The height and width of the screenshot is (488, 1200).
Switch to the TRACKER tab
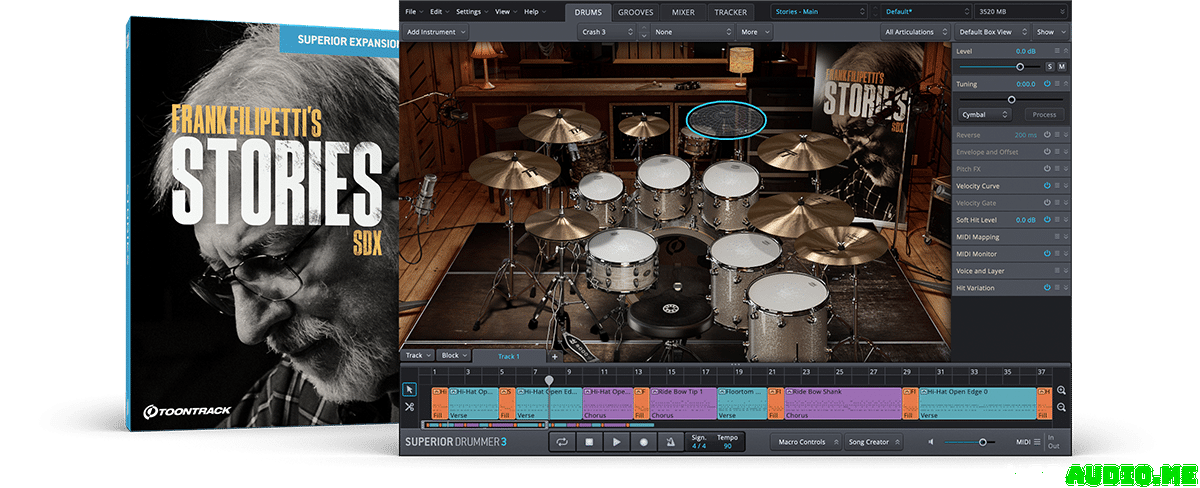click(x=730, y=12)
